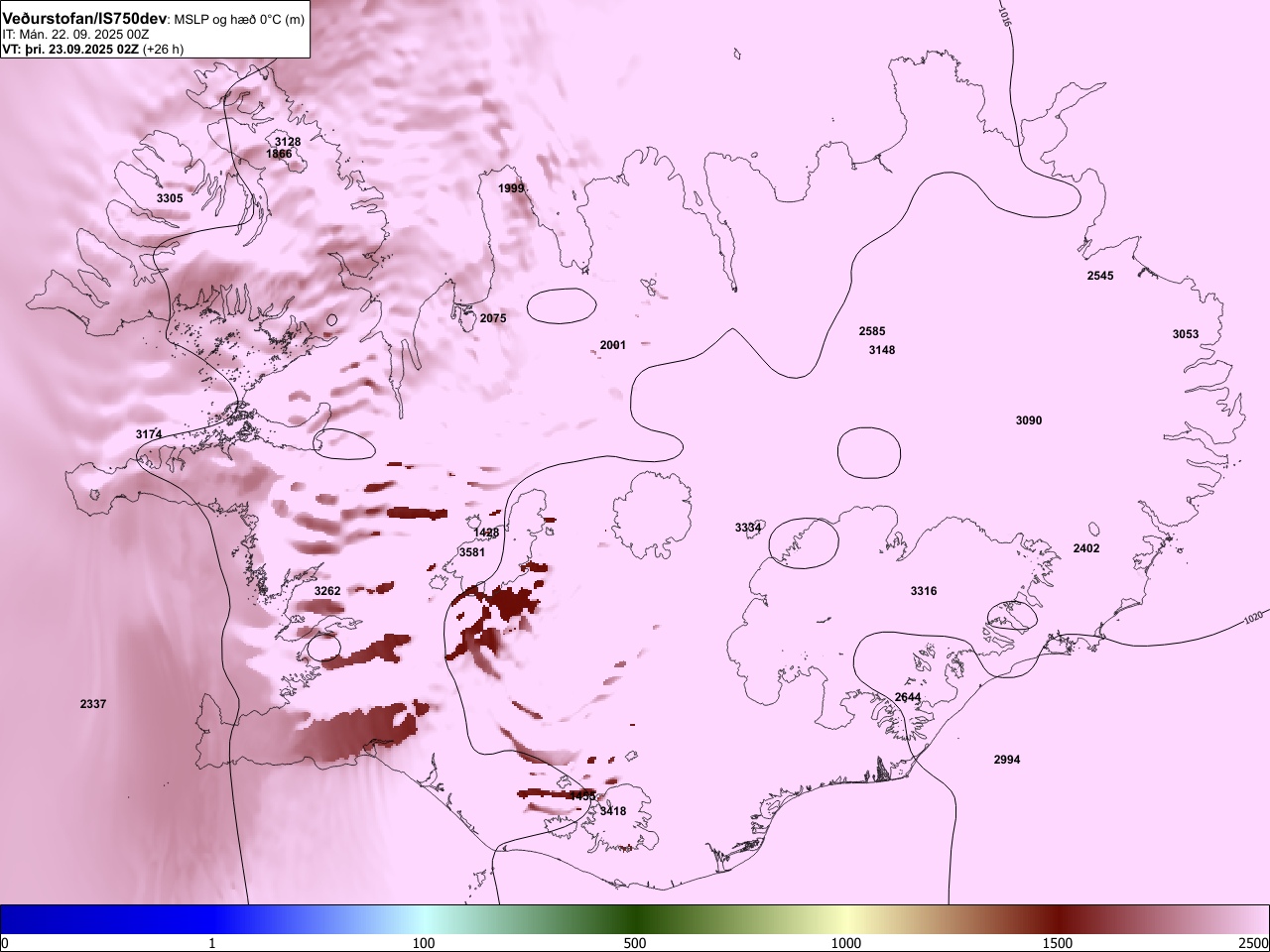
Task: Click the map value 2402
Action: pos(1086,548)
